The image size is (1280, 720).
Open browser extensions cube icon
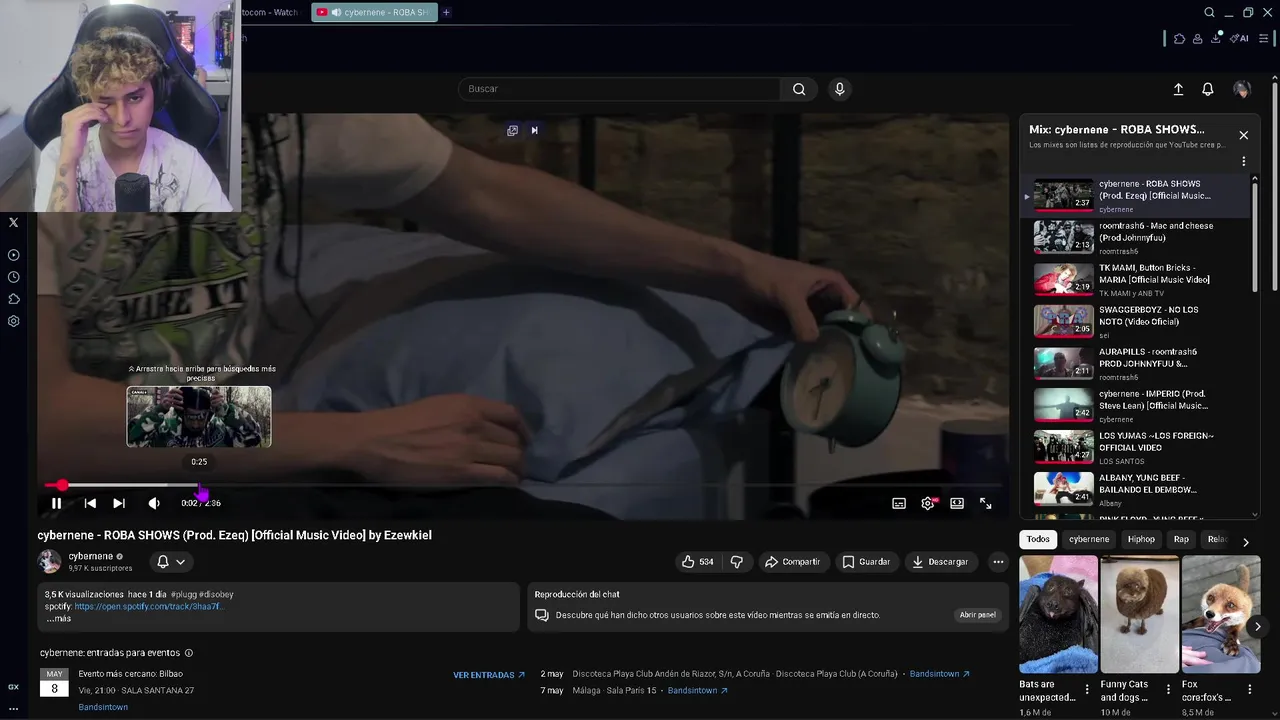pos(1179,39)
